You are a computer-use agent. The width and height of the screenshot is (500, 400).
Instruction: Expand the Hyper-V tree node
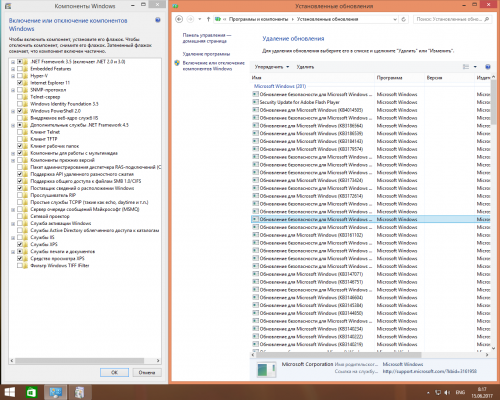point(13,76)
